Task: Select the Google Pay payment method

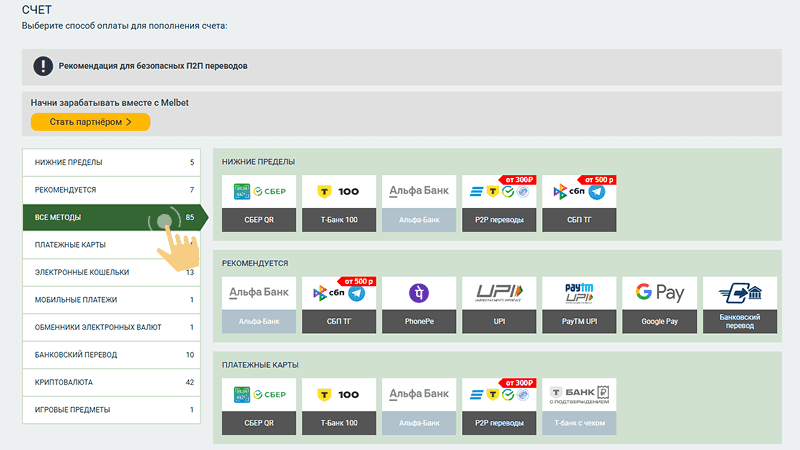Action: point(659,305)
